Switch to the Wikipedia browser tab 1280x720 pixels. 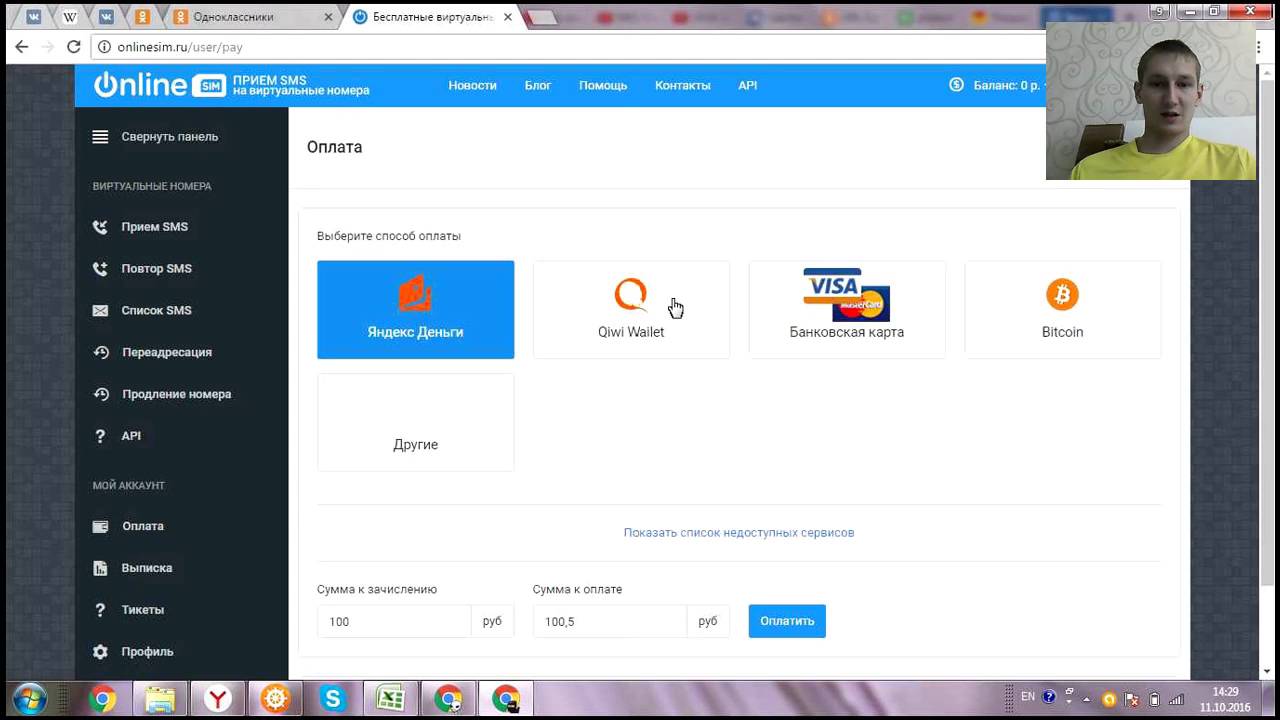click(69, 17)
